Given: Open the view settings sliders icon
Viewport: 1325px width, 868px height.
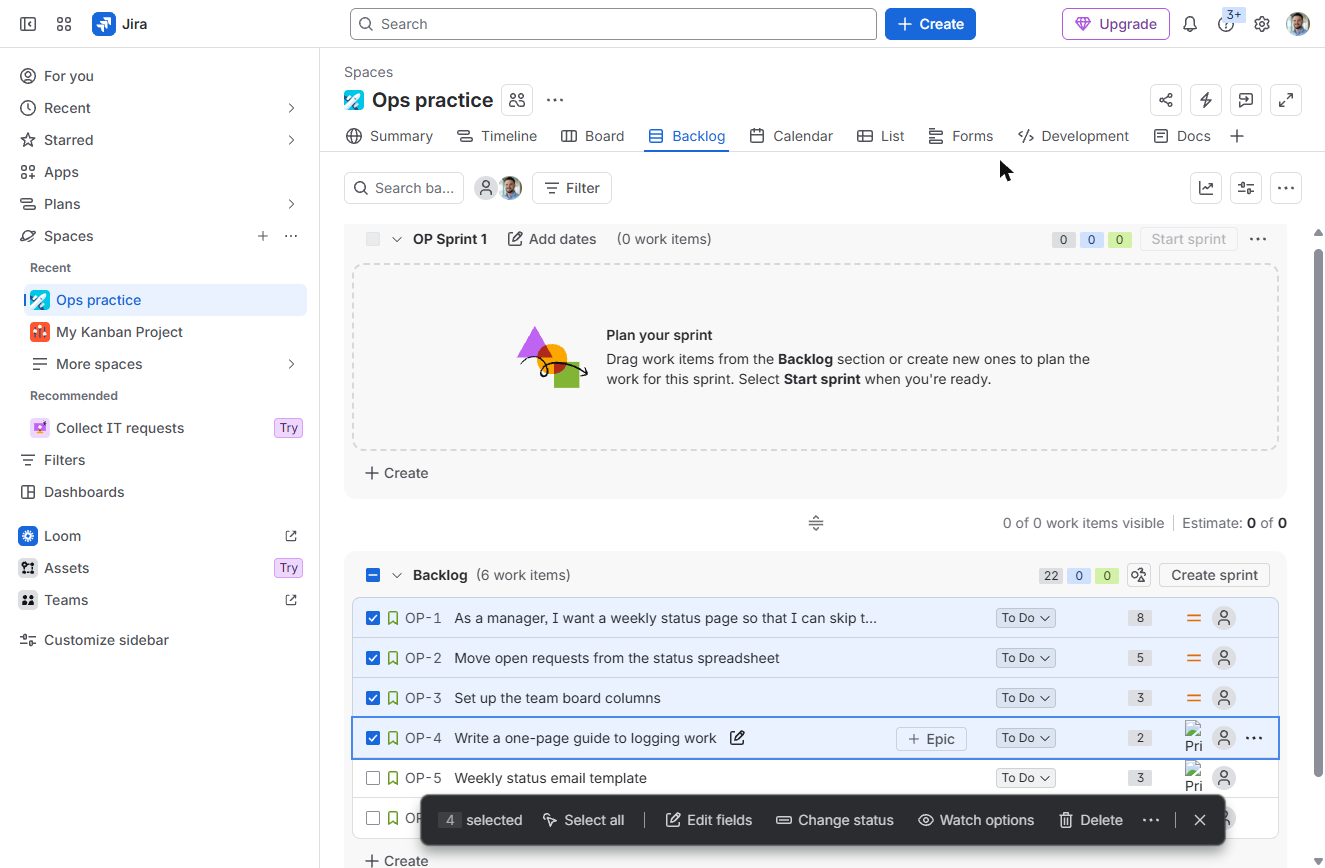Looking at the screenshot, I should tap(1246, 188).
